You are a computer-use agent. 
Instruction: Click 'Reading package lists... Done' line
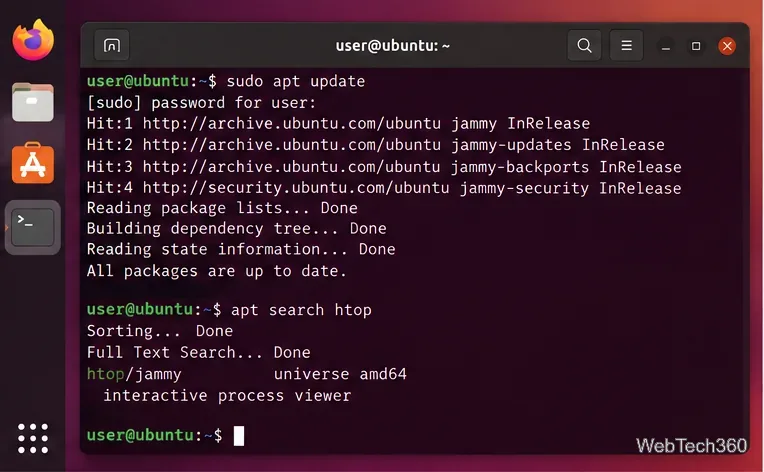pos(222,208)
